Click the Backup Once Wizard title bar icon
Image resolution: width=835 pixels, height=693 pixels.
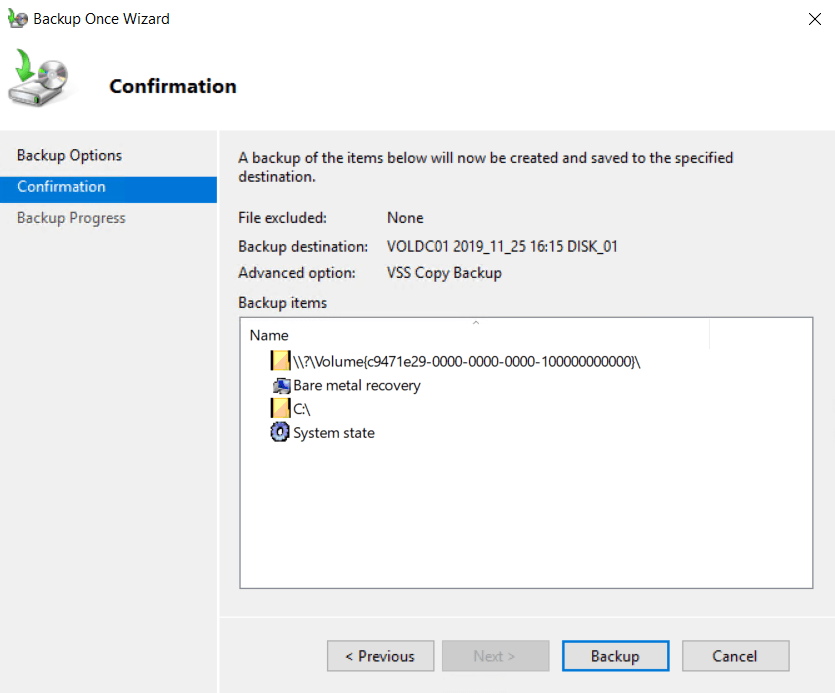click(x=17, y=19)
